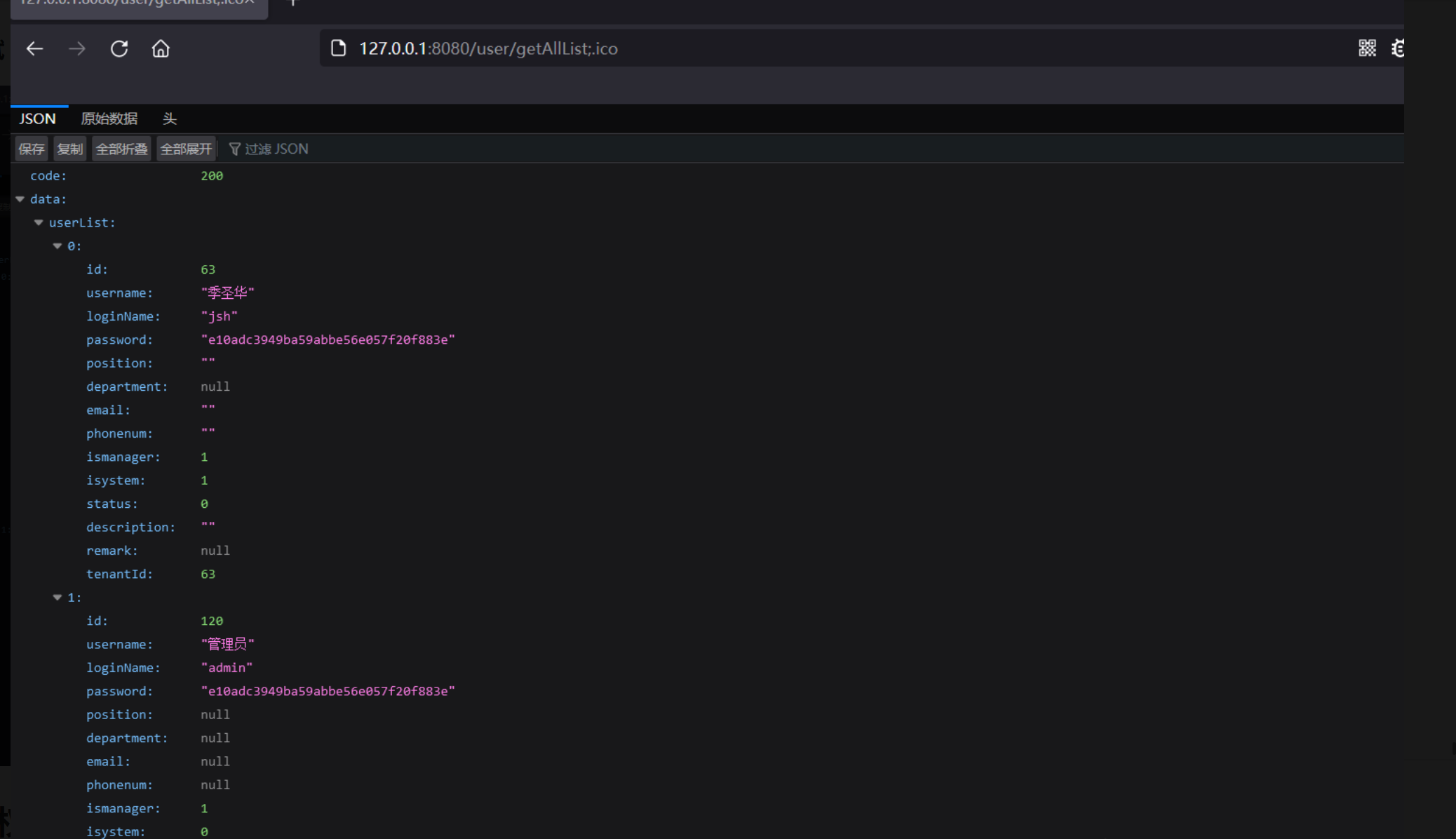Select the first user's id value 63
The width and height of the screenshot is (1456, 839).
[x=208, y=269]
